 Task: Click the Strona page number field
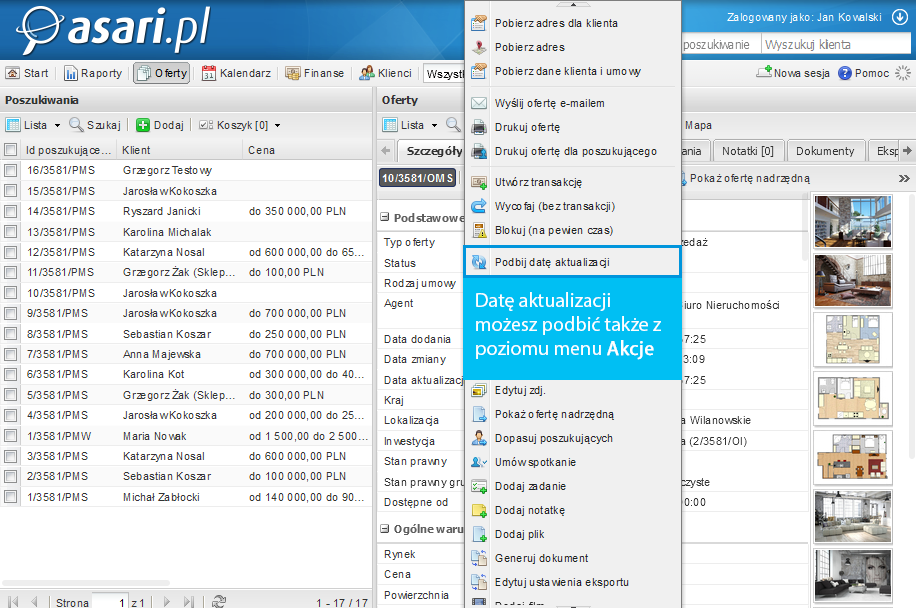pyautogui.click(x=110, y=602)
